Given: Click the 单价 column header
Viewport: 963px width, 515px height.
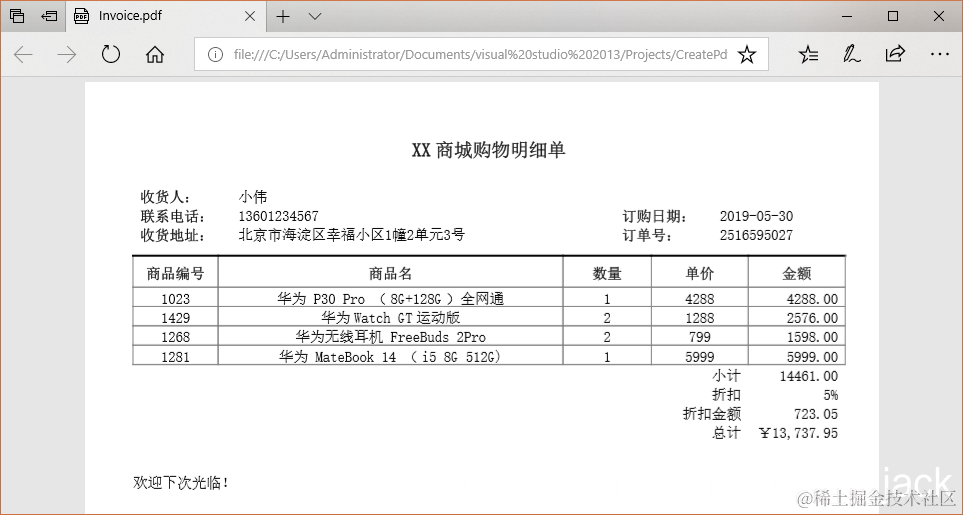Looking at the screenshot, I should click(700, 273).
